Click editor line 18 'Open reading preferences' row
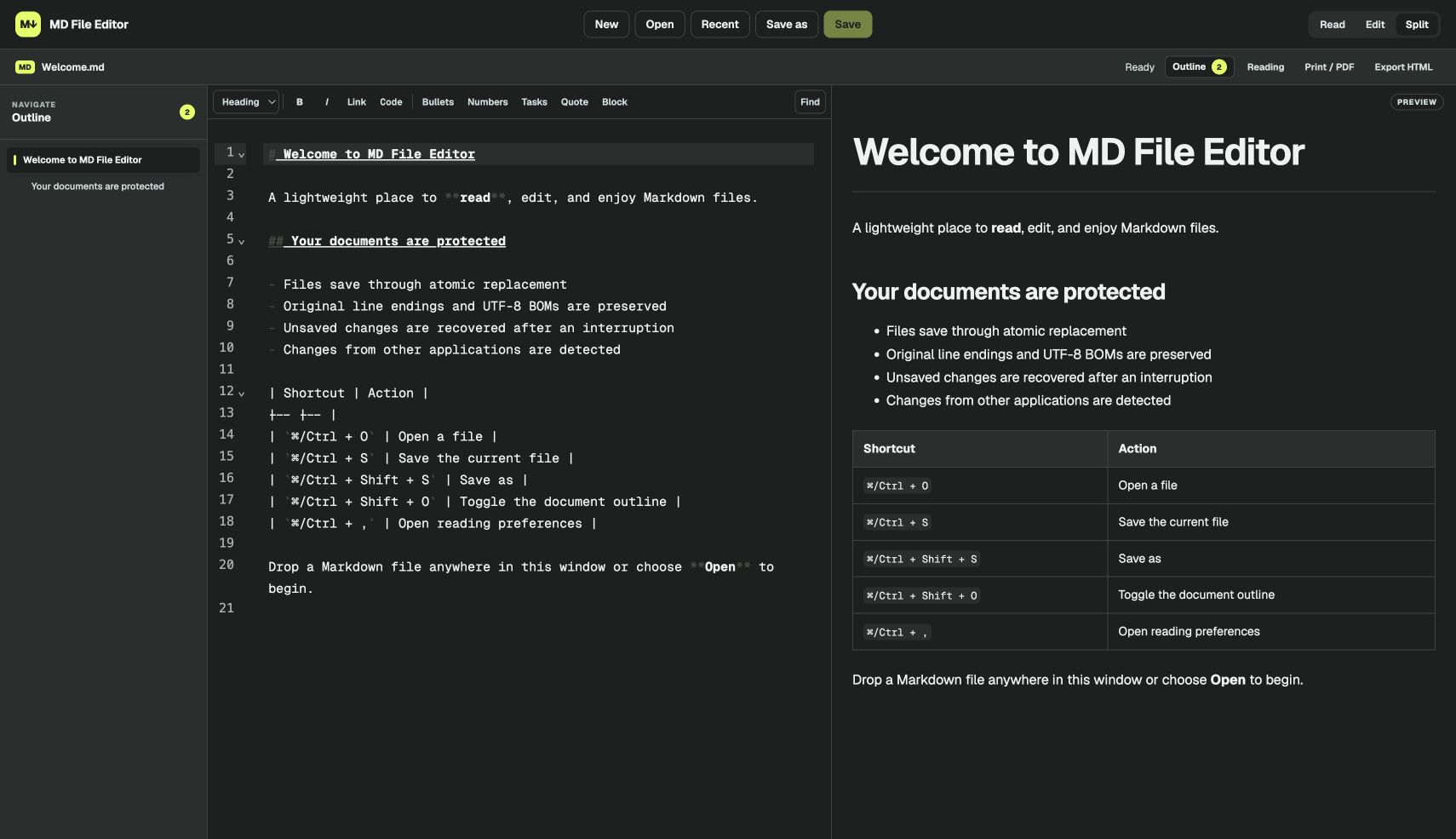 click(x=433, y=524)
